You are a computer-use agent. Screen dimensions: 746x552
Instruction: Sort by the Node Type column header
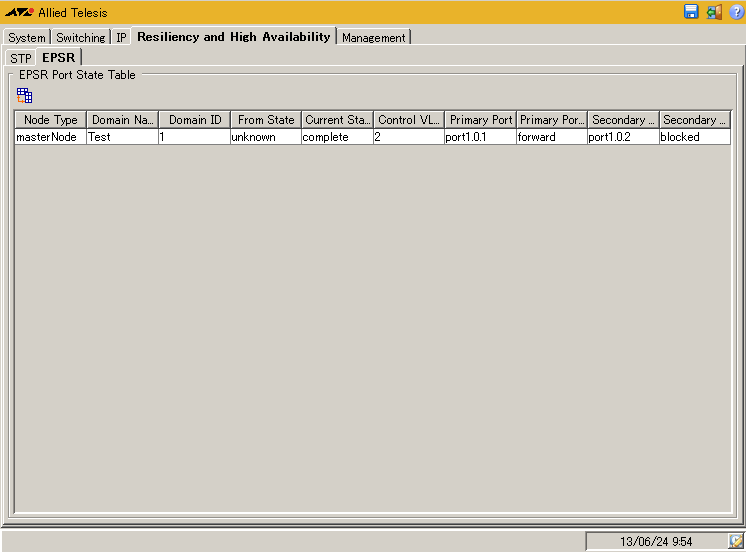[50, 120]
